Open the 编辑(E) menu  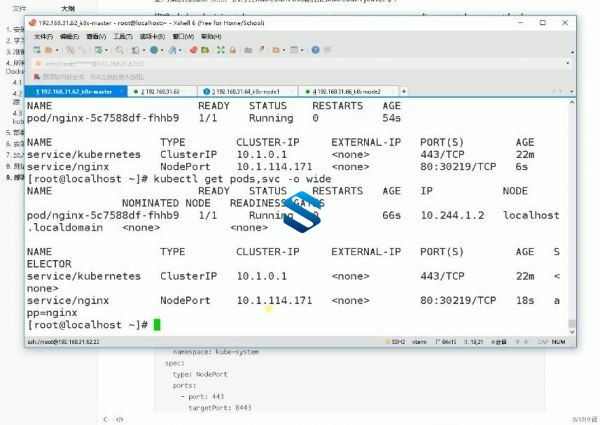coord(69,37)
